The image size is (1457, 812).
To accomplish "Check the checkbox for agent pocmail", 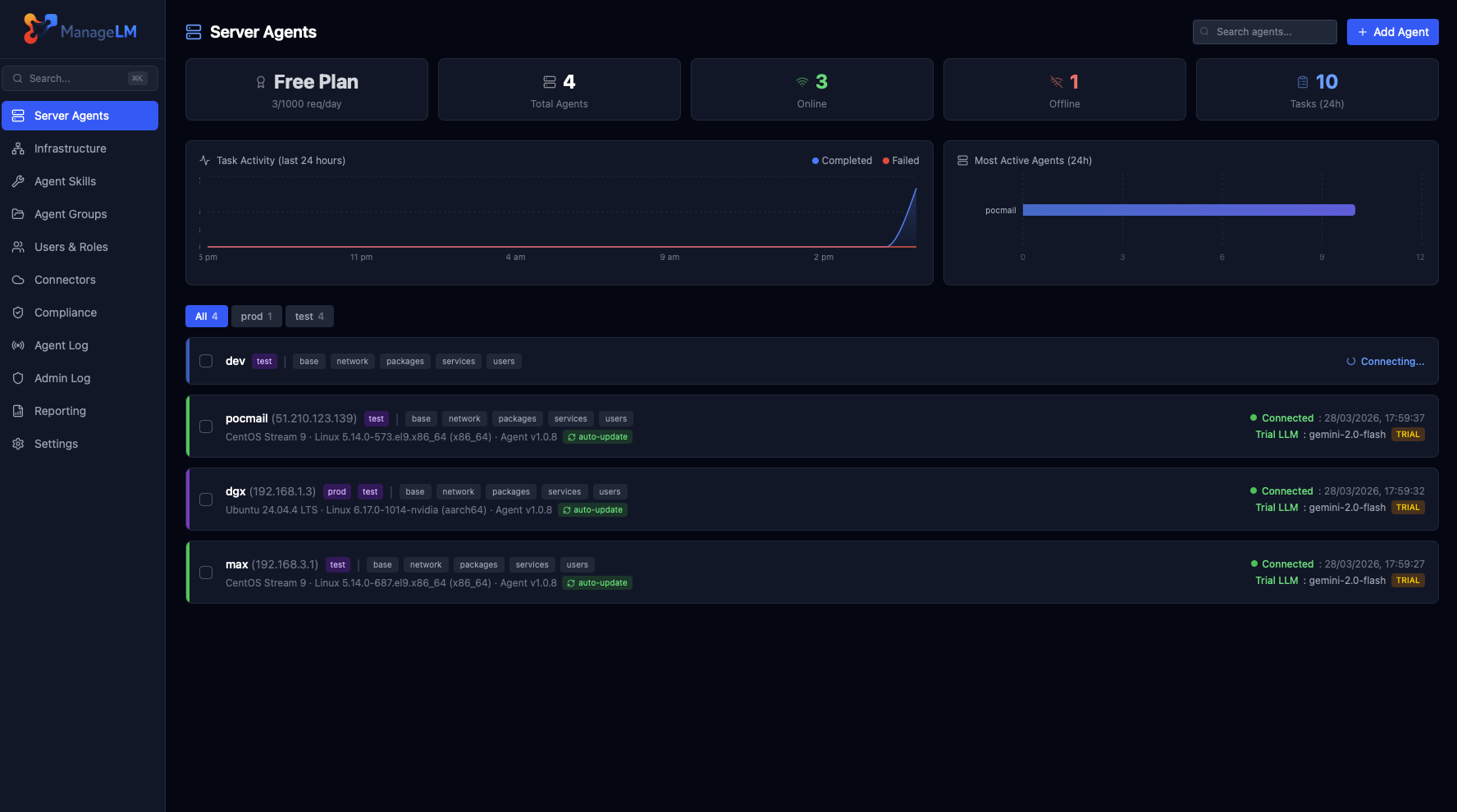I will click(206, 427).
